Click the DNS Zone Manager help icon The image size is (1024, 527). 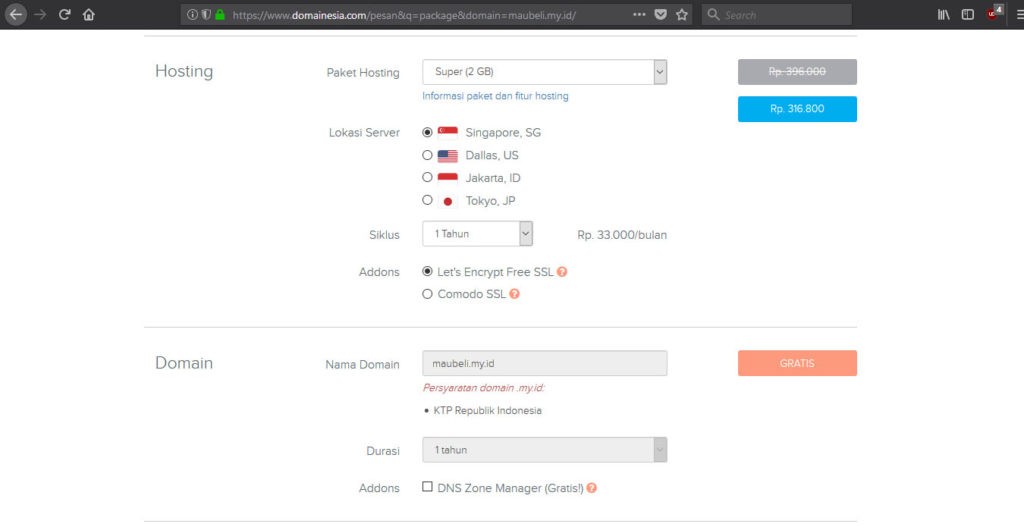click(x=592, y=488)
